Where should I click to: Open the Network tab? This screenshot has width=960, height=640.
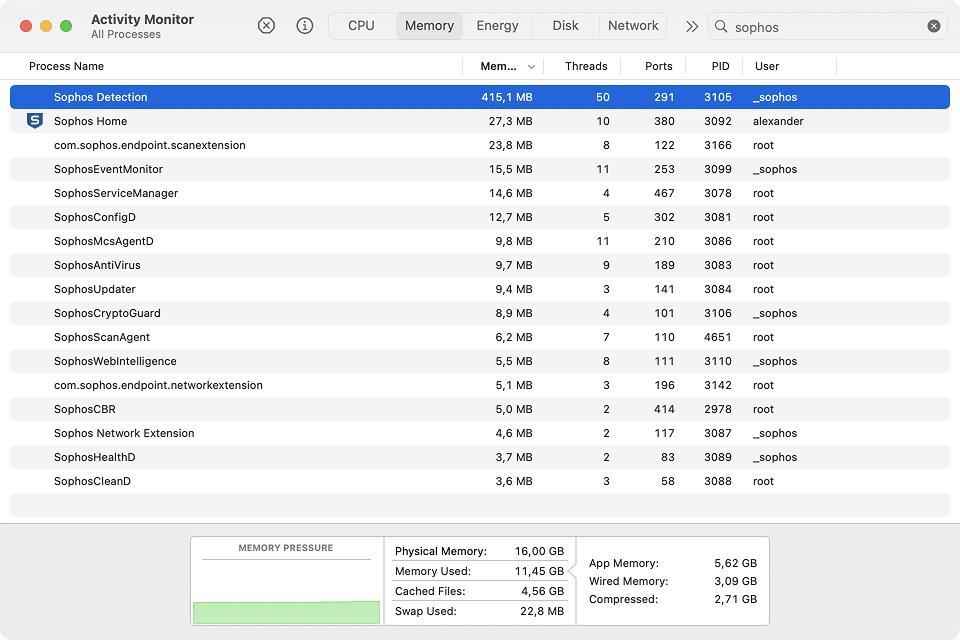633,26
